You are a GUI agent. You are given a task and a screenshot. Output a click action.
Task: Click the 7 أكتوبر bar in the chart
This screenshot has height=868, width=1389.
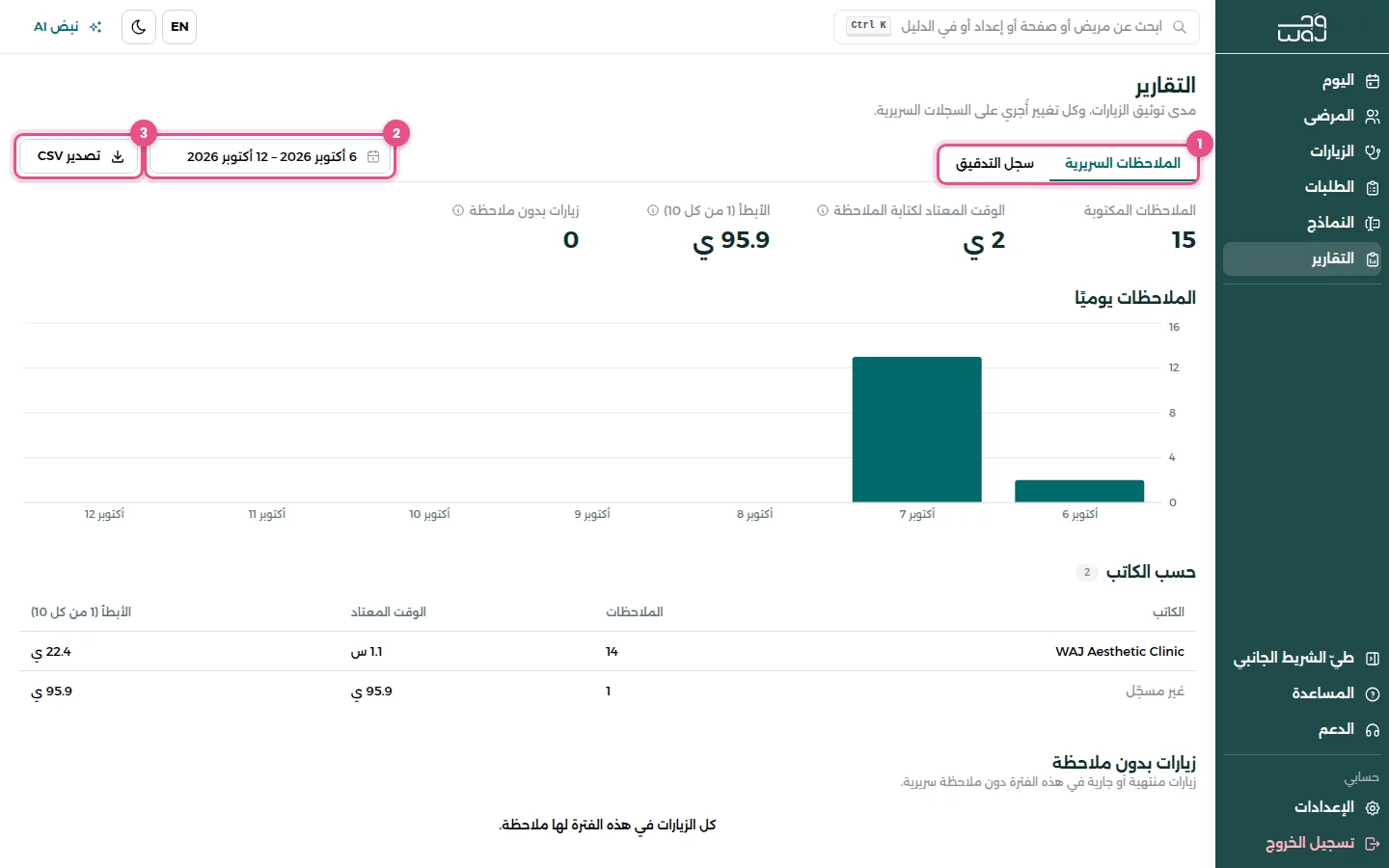tap(917, 430)
